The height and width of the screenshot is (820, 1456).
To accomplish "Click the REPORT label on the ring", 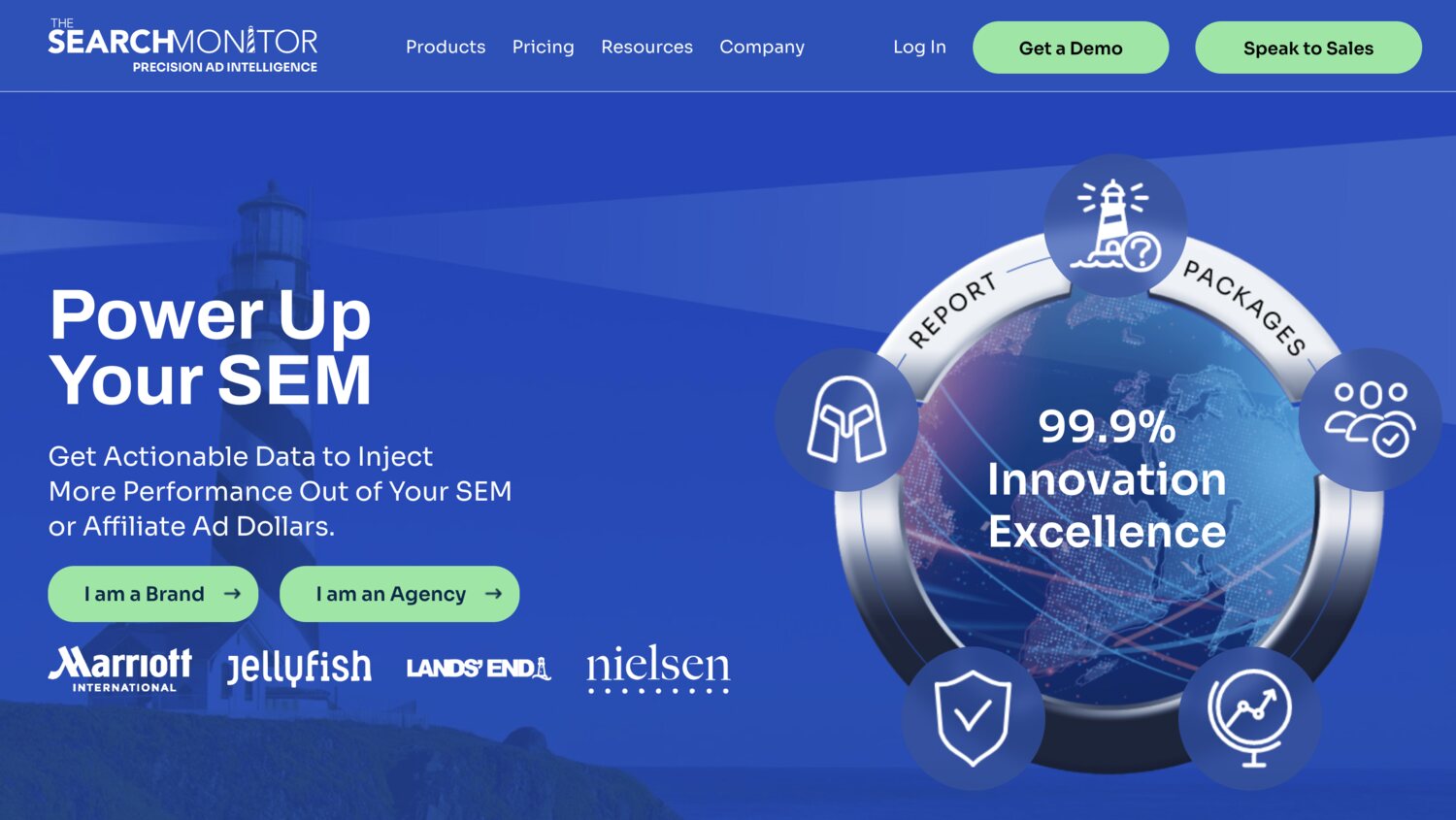I will [952, 311].
